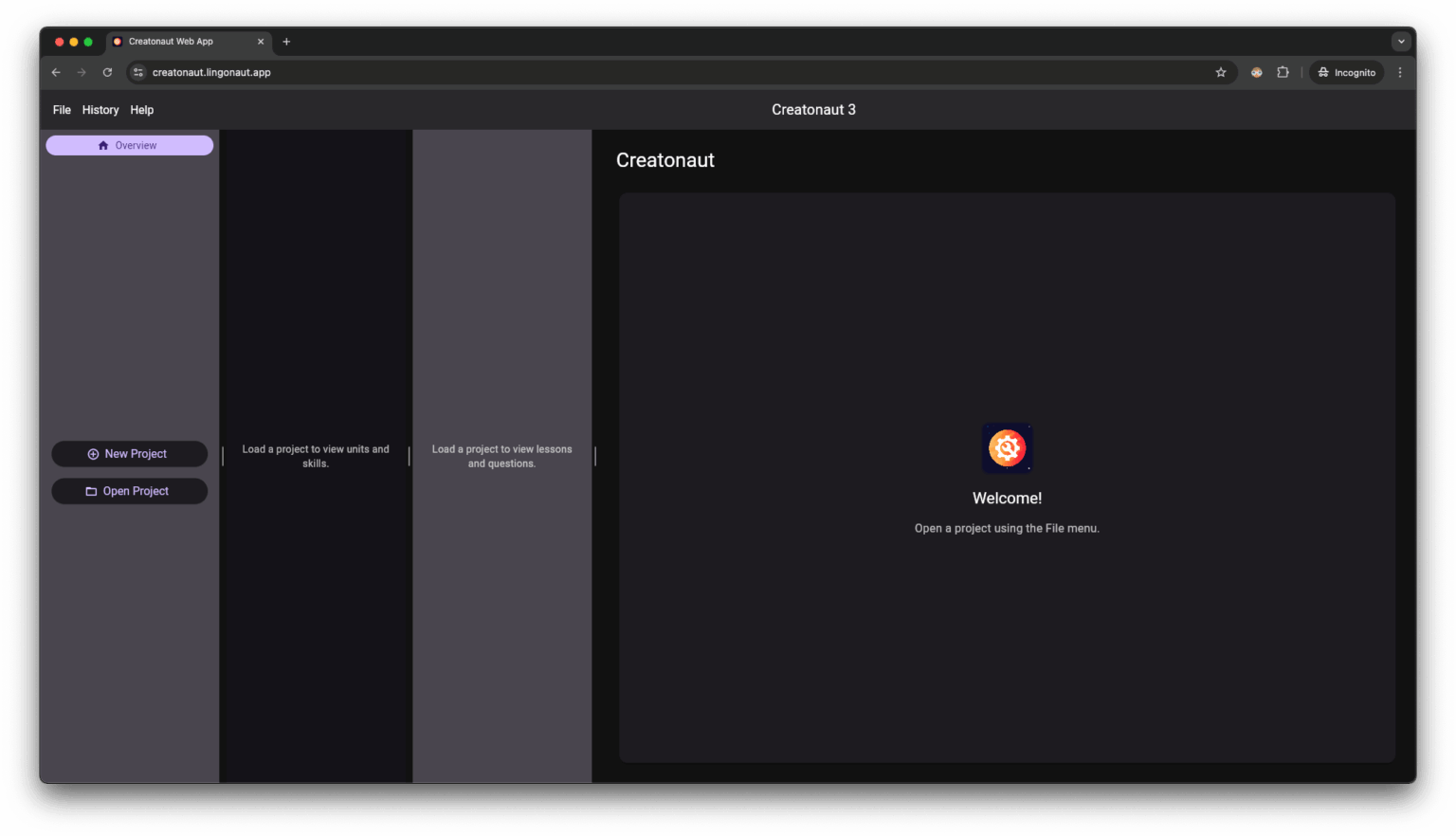Click the folder icon on Open Project

[91, 491]
